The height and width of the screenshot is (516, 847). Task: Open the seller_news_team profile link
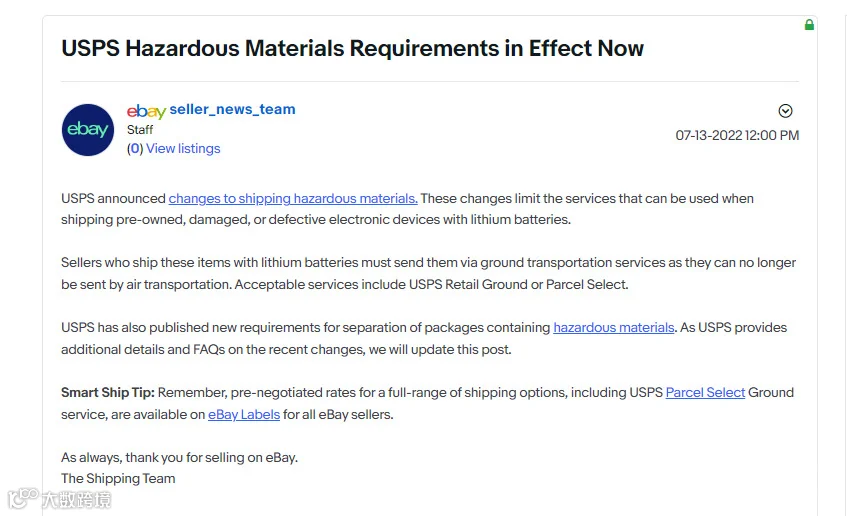coord(232,109)
